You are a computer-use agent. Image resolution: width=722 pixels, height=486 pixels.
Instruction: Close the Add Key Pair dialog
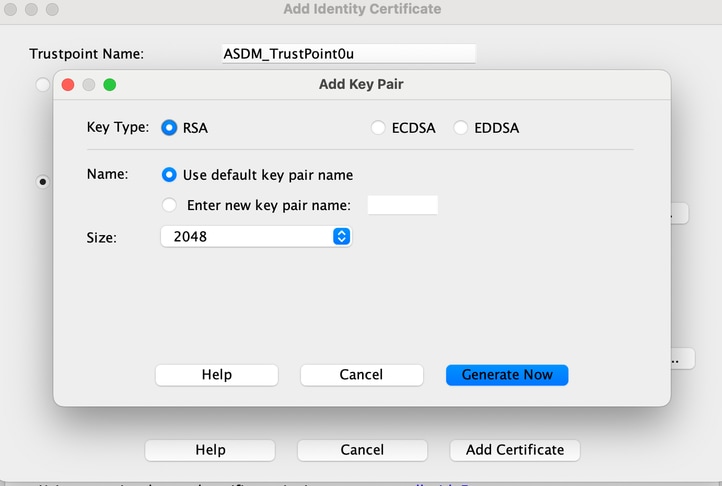tap(68, 85)
